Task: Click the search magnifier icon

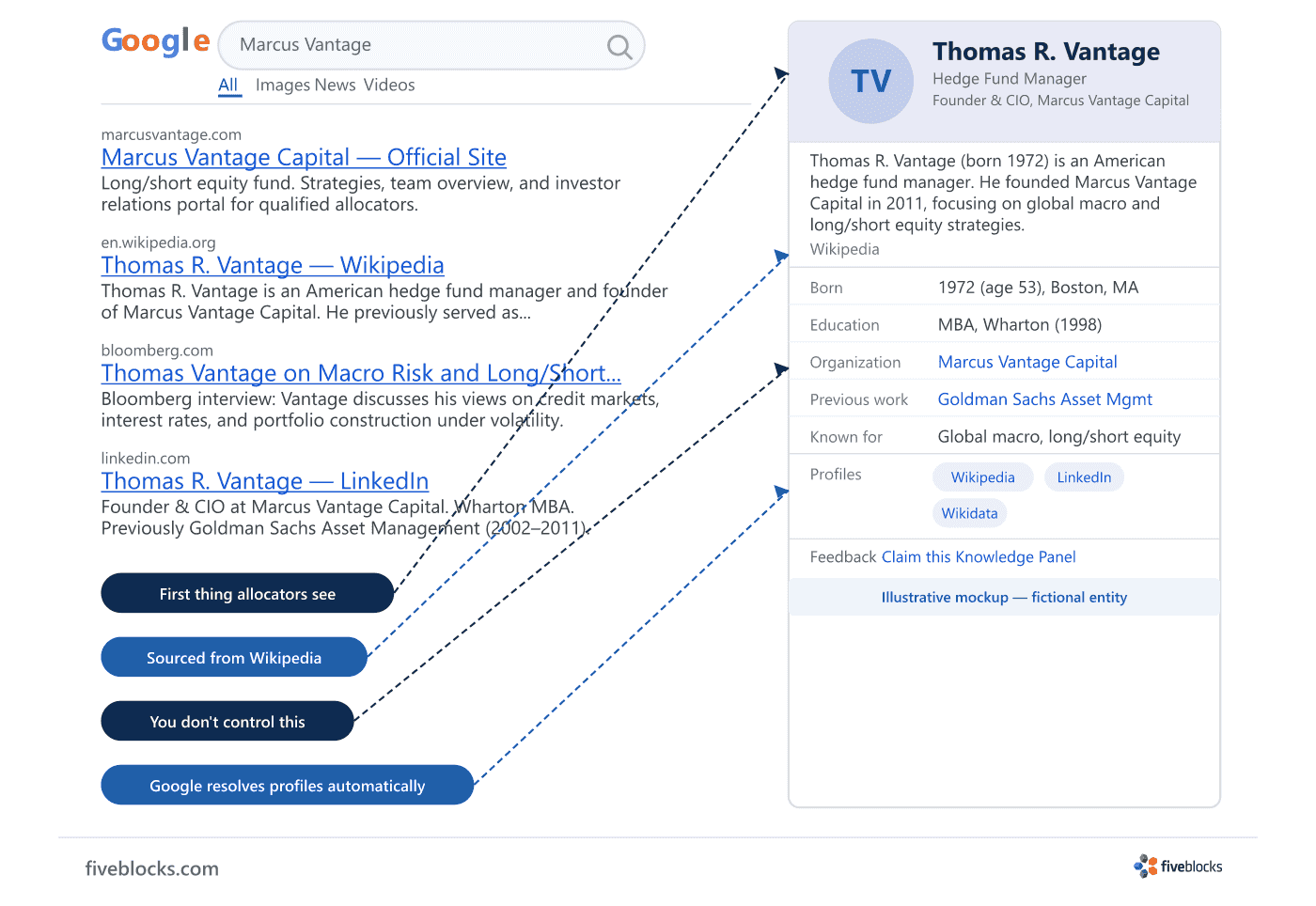Action: pos(619,46)
